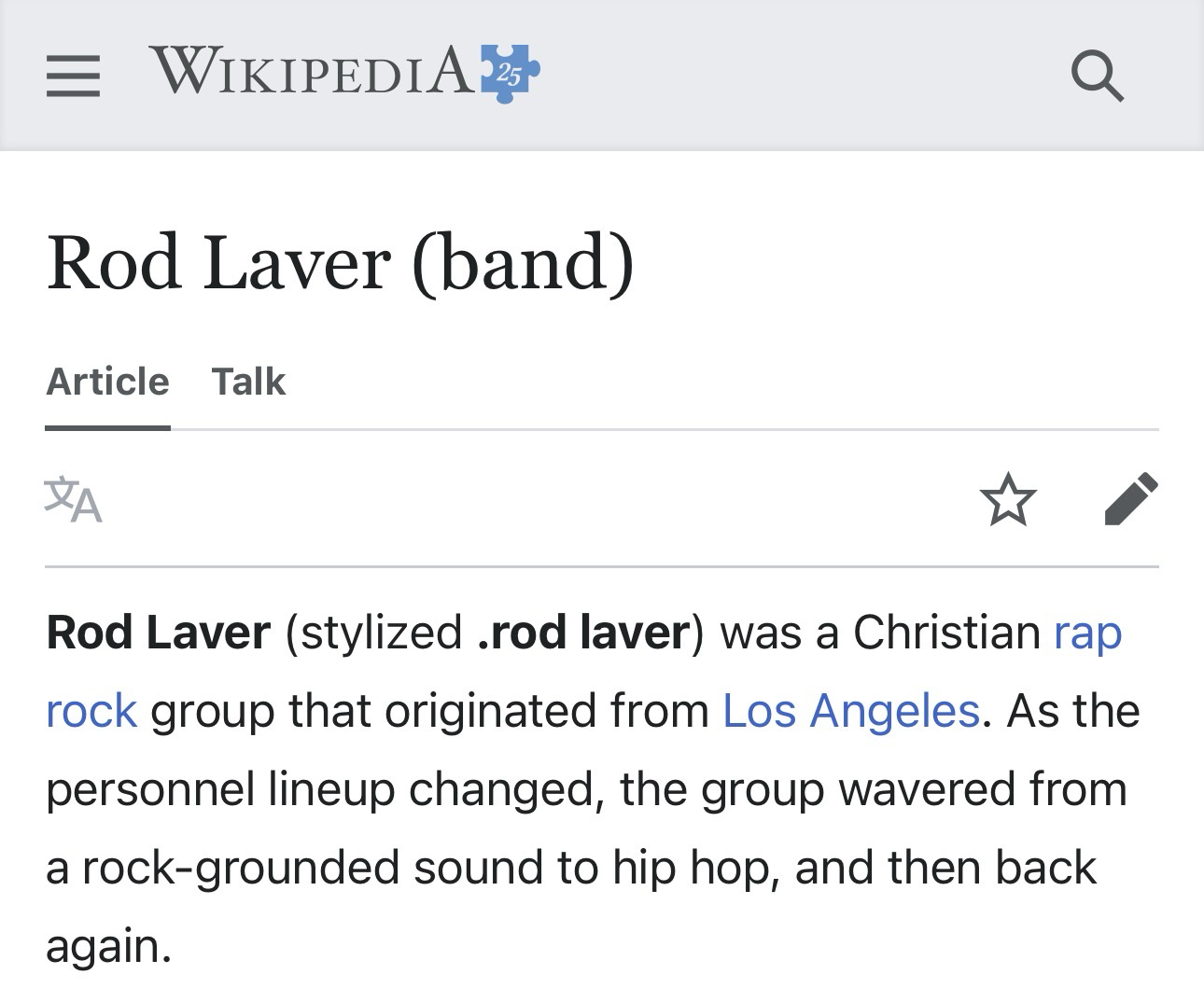Click the pencil edit icon
1204x1002 pixels.
1130,498
